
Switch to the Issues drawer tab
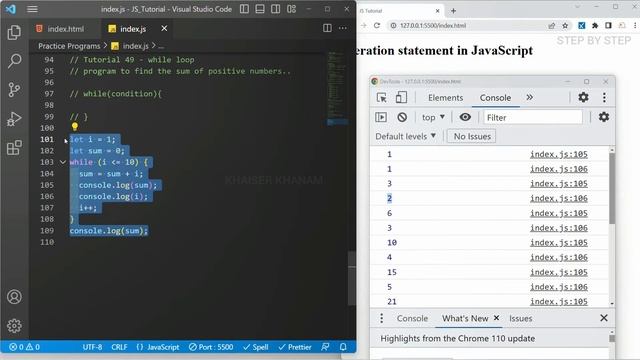click(520, 318)
